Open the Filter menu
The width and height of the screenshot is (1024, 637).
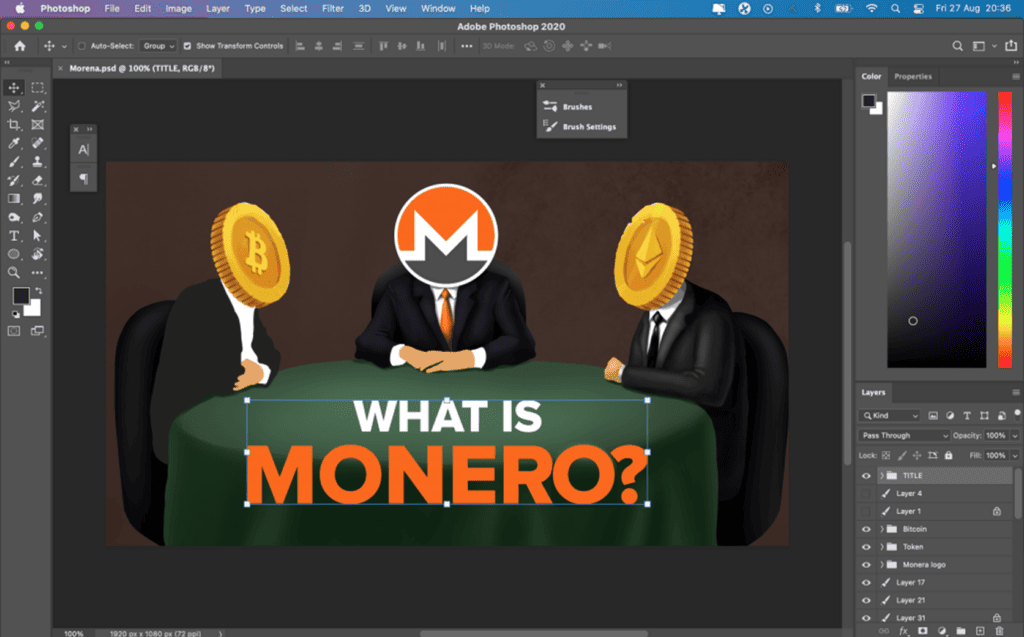coord(332,8)
